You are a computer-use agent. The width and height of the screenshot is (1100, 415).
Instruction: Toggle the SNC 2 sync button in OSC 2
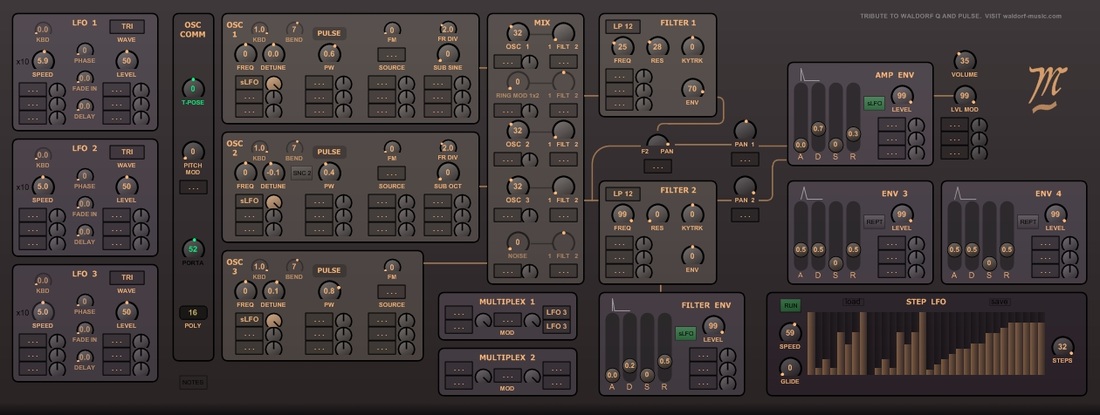(303, 173)
